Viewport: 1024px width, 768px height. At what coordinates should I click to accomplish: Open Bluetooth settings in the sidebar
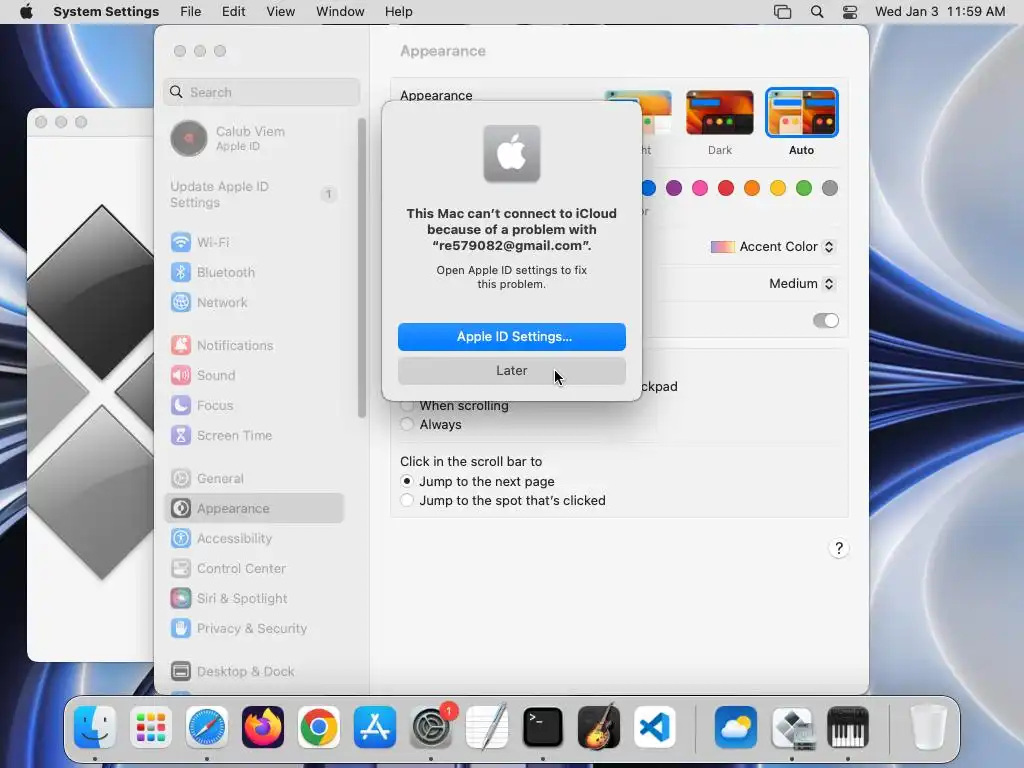point(255,272)
